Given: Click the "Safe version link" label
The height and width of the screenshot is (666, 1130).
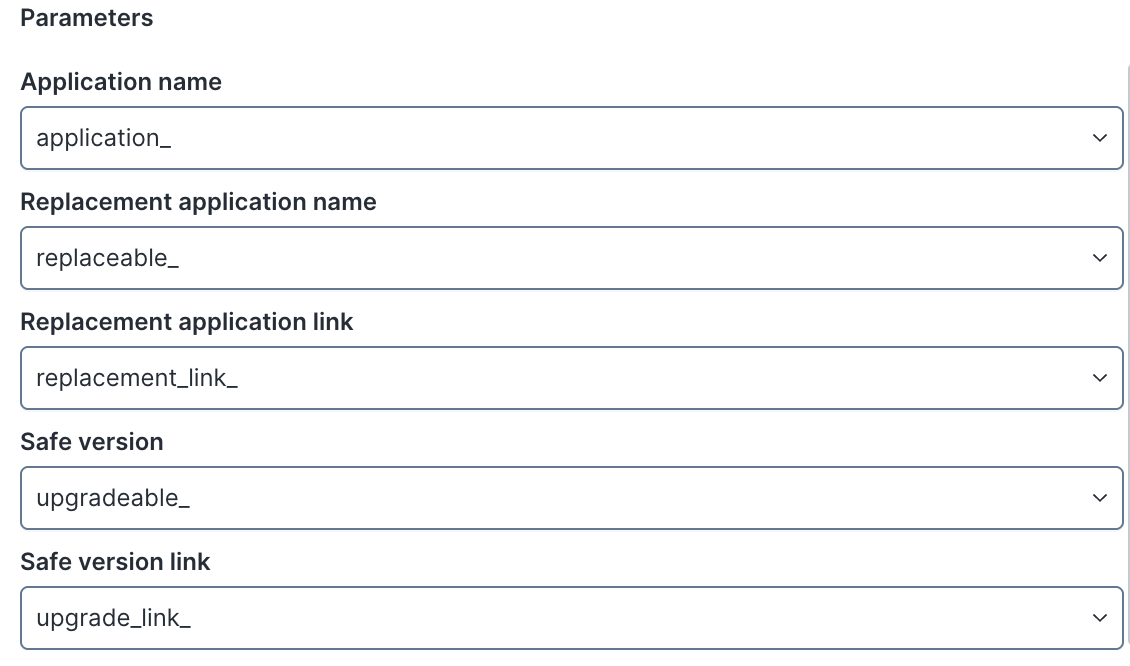Looking at the screenshot, I should (115, 562).
